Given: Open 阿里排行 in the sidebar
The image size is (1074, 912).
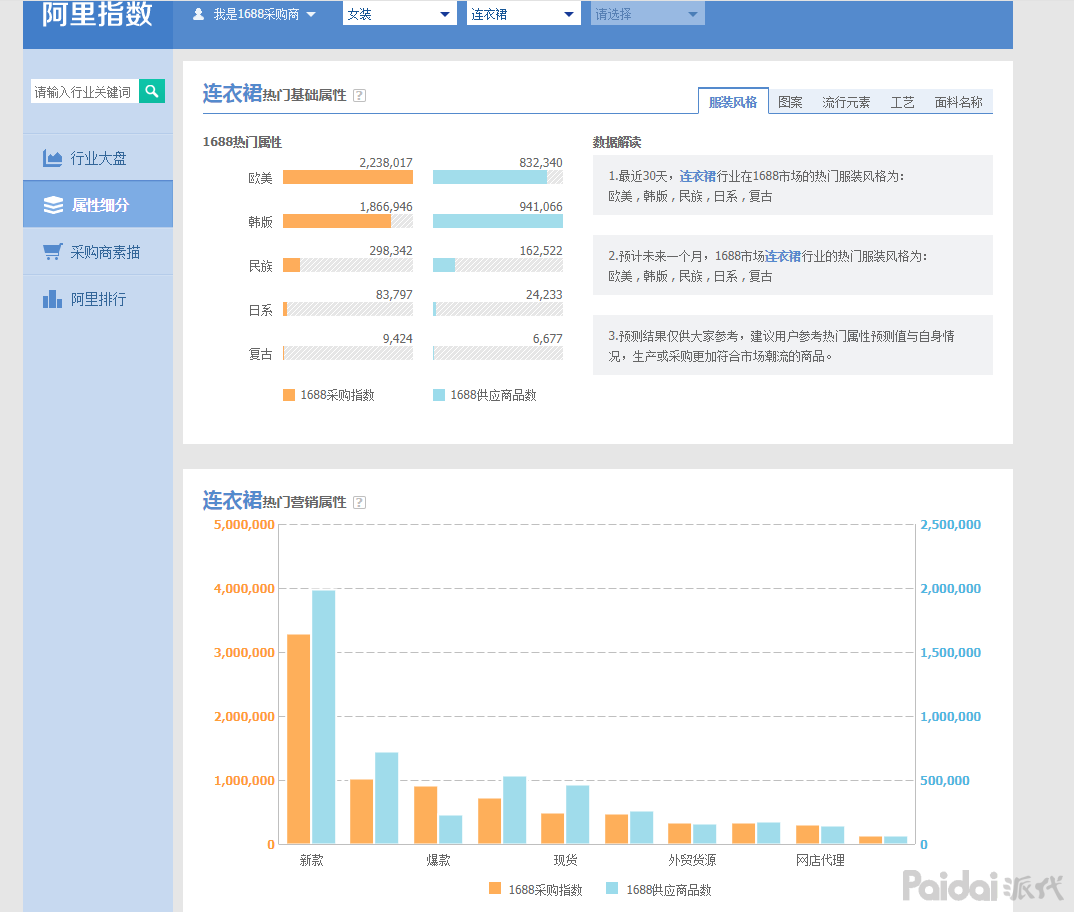Looking at the screenshot, I should point(98,299).
